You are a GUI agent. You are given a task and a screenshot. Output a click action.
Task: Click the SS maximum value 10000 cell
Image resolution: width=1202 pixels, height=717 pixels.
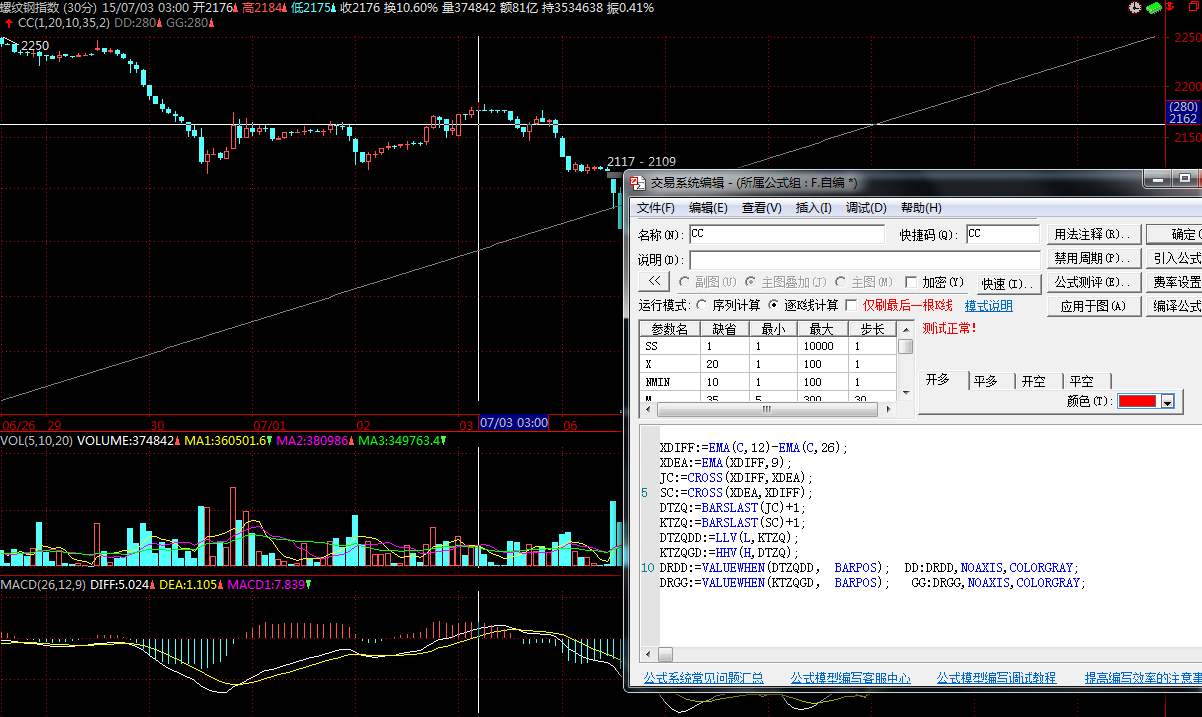(823, 346)
